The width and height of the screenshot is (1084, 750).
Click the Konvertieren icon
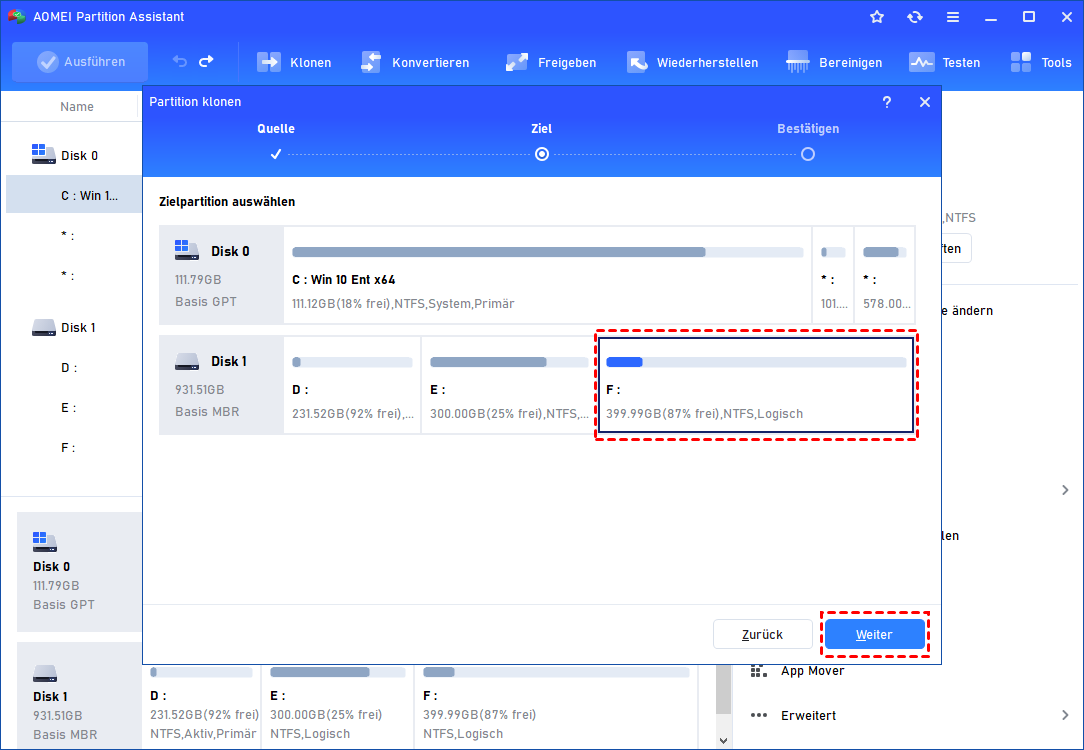tap(371, 62)
